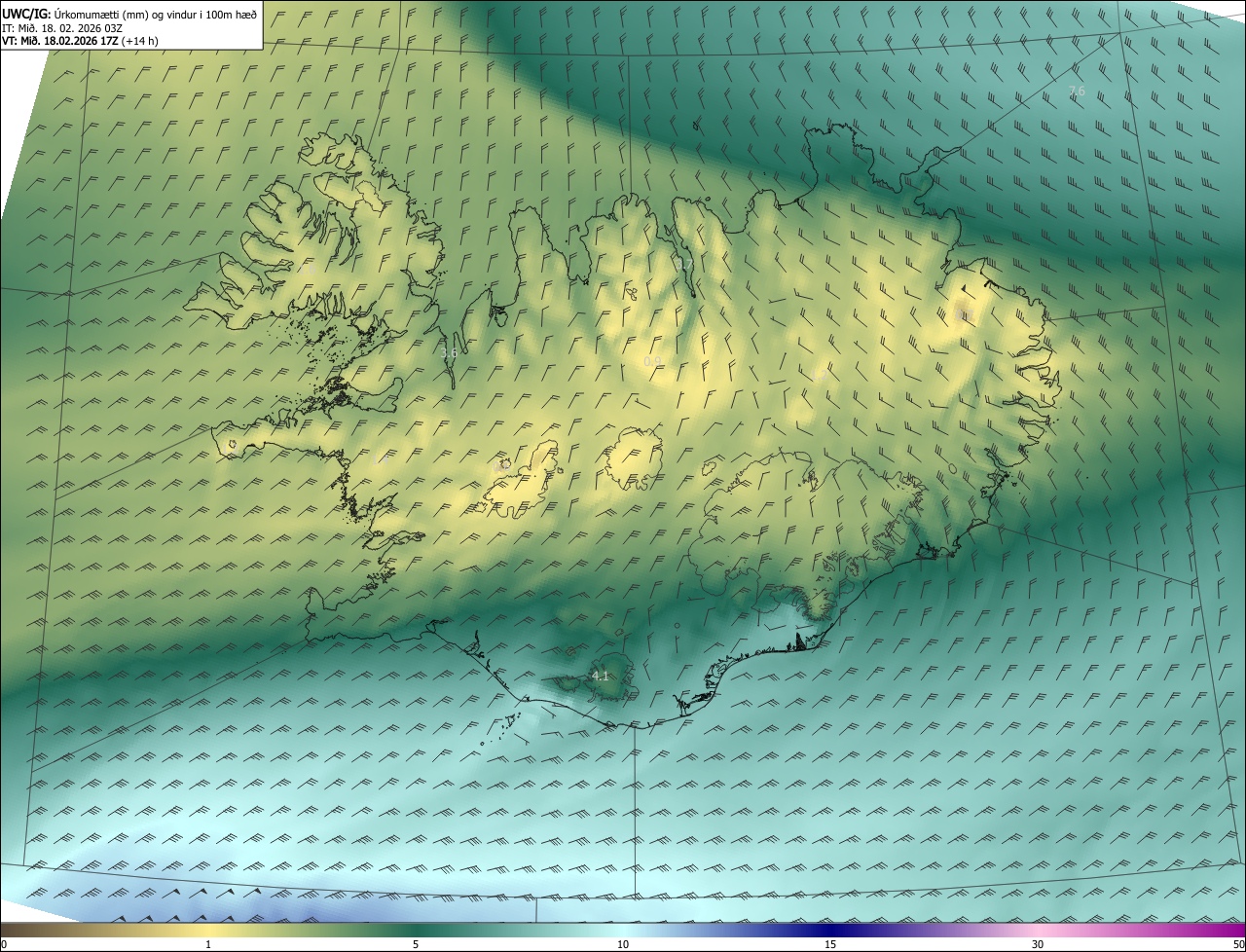This screenshot has height=952, width=1246.
Task: Click the 'IT: Mið. 18. 02. 2026 03Z' line
Action: (x=64, y=28)
